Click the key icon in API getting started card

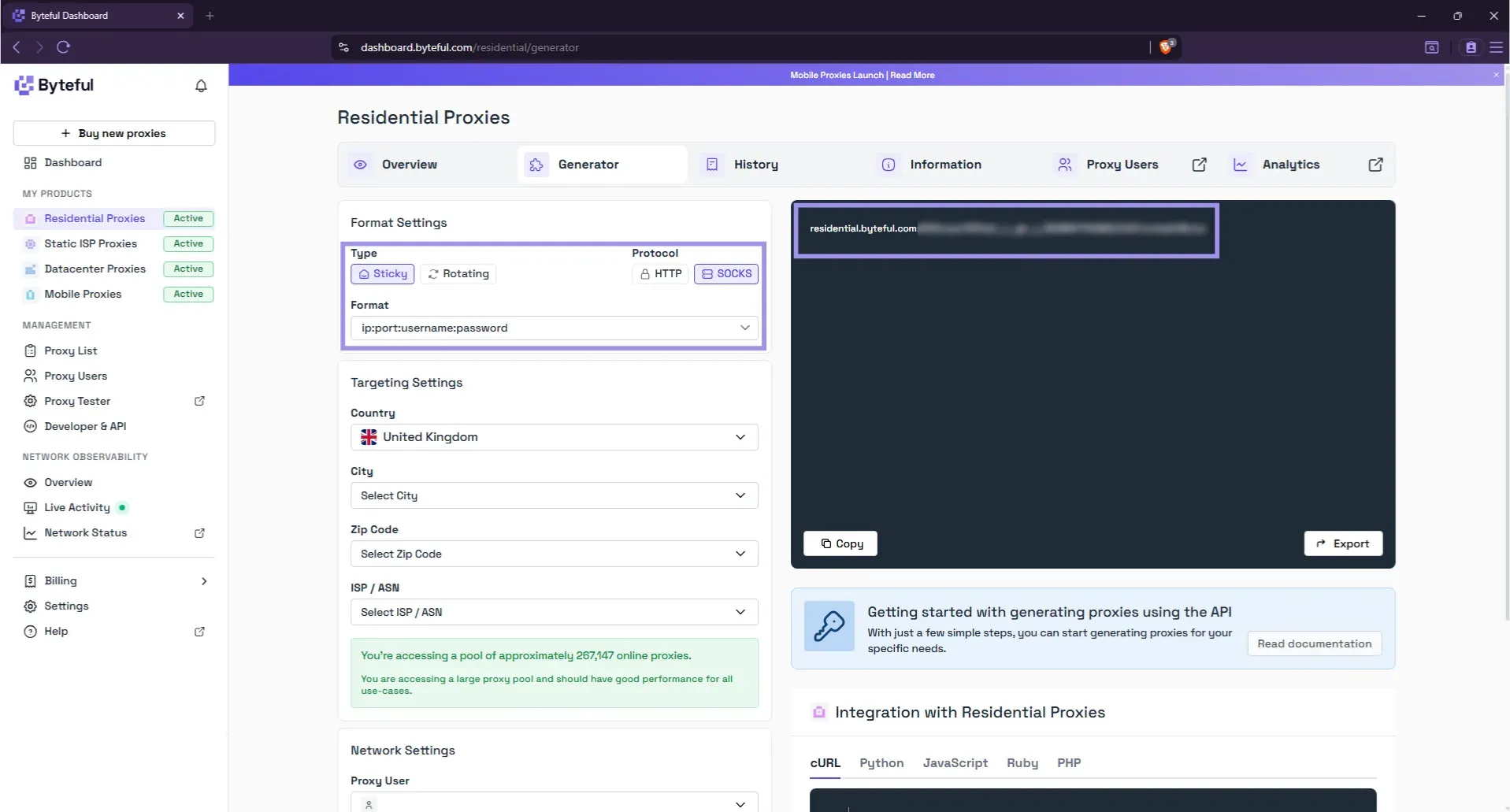(829, 626)
